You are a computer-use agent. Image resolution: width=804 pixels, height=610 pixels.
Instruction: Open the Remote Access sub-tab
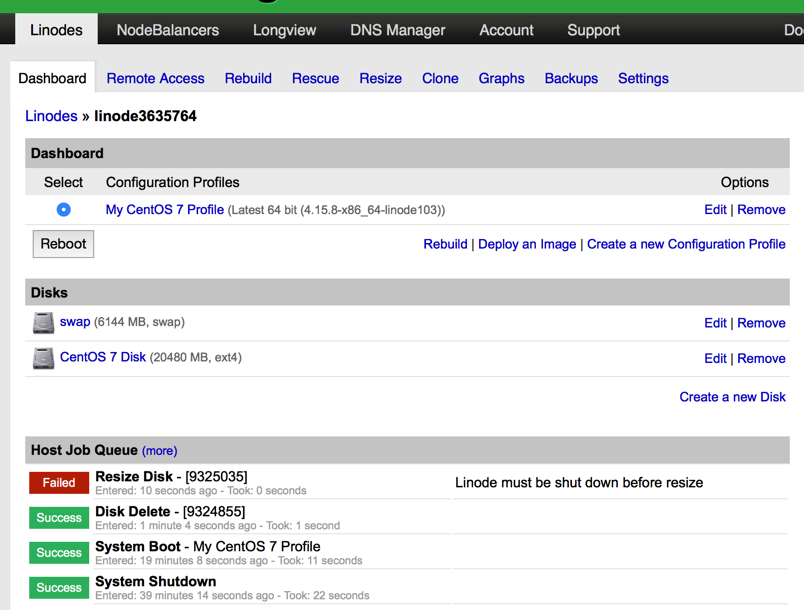(x=155, y=78)
